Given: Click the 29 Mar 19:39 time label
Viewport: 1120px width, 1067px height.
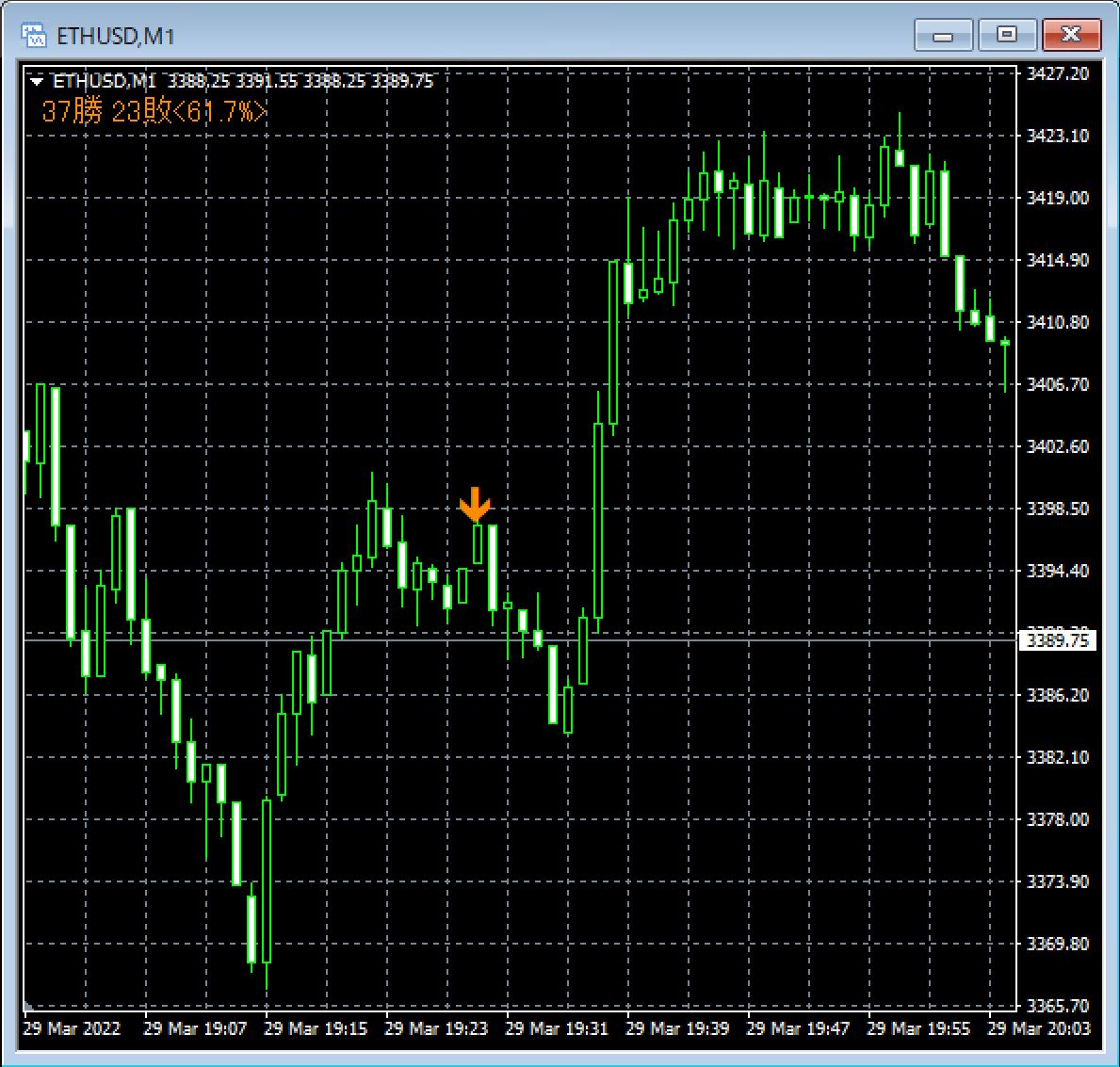Looking at the screenshot, I should pyautogui.click(x=677, y=1028).
